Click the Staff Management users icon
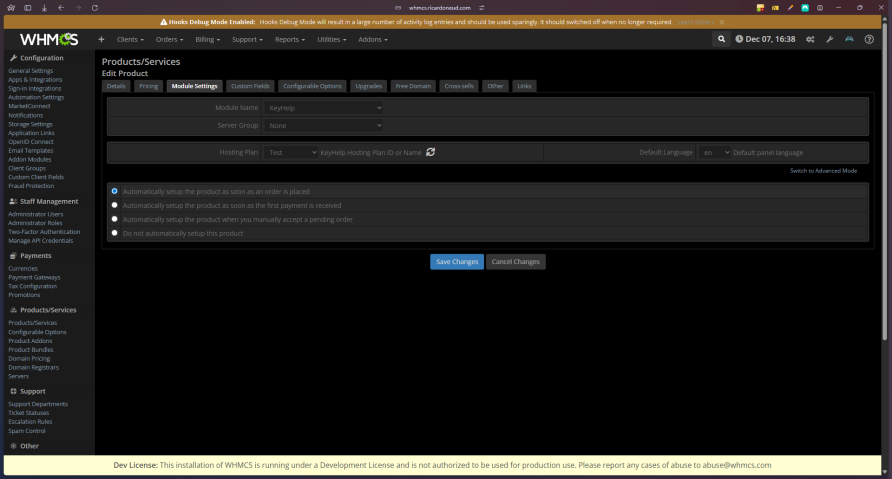The width and height of the screenshot is (892, 479). point(13,201)
